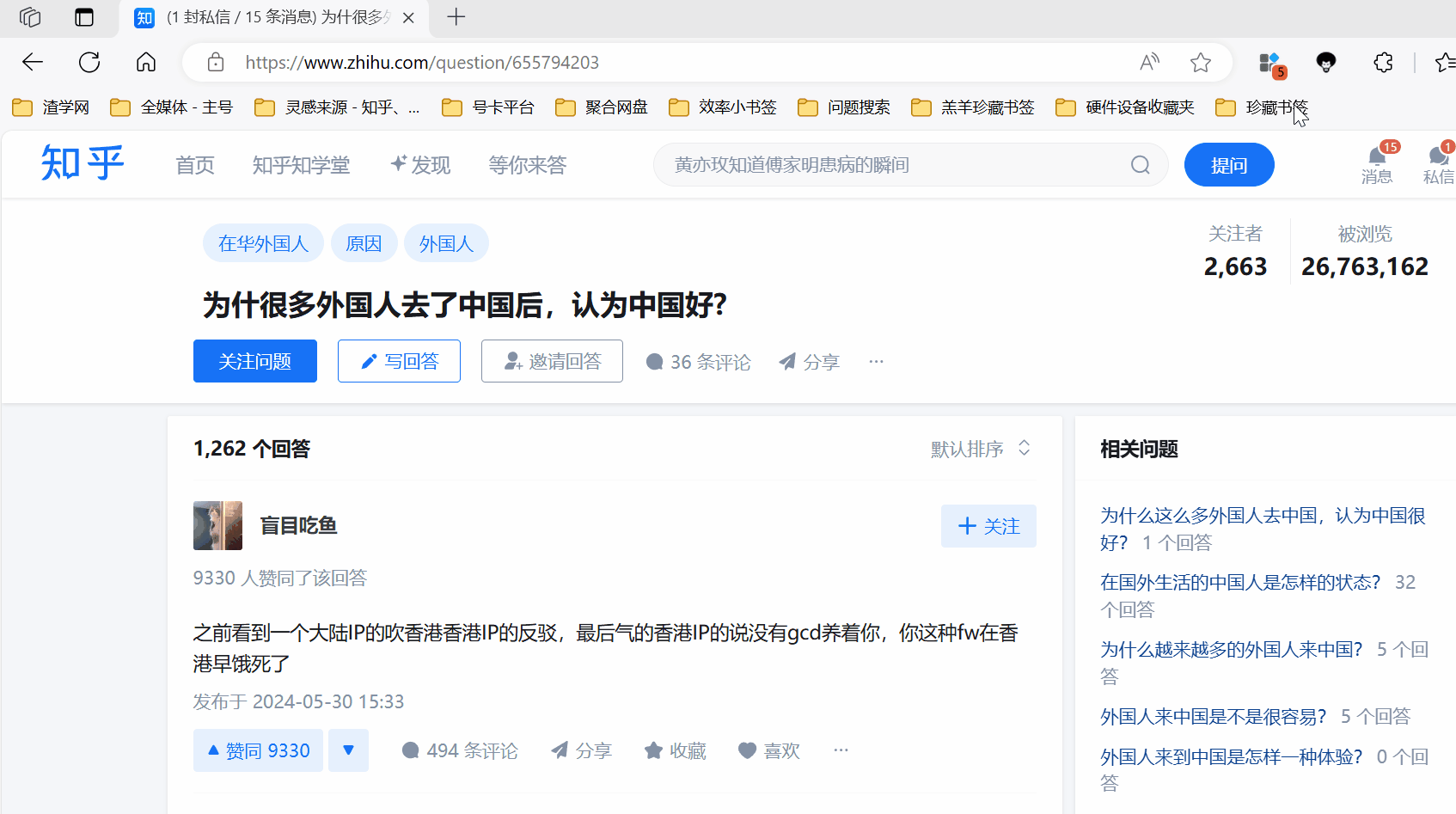Open the 默认排序 sorting dropdown
1456x814 pixels.
(980, 448)
